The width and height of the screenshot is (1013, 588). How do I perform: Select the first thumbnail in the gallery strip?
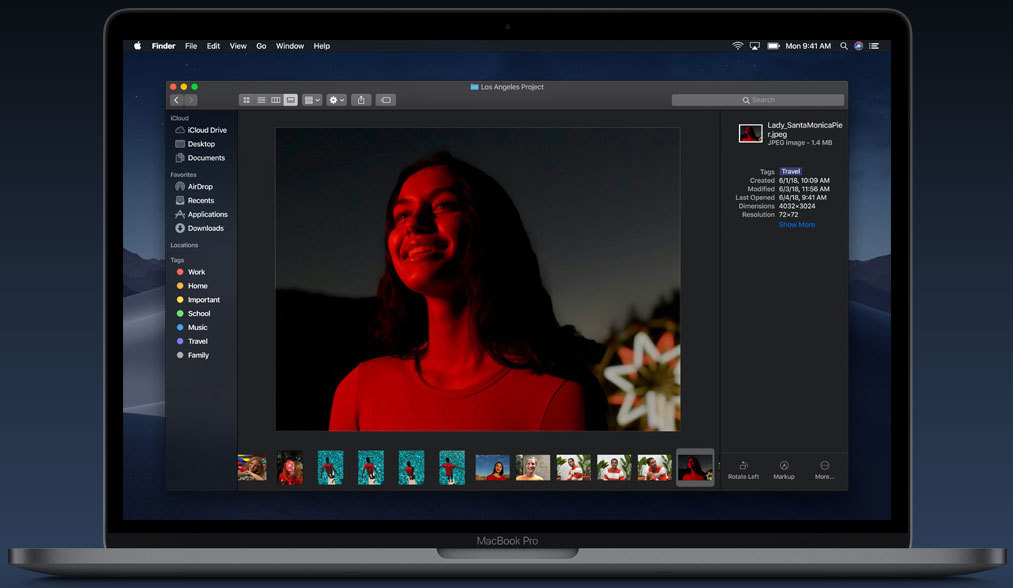[x=252, y=468]
